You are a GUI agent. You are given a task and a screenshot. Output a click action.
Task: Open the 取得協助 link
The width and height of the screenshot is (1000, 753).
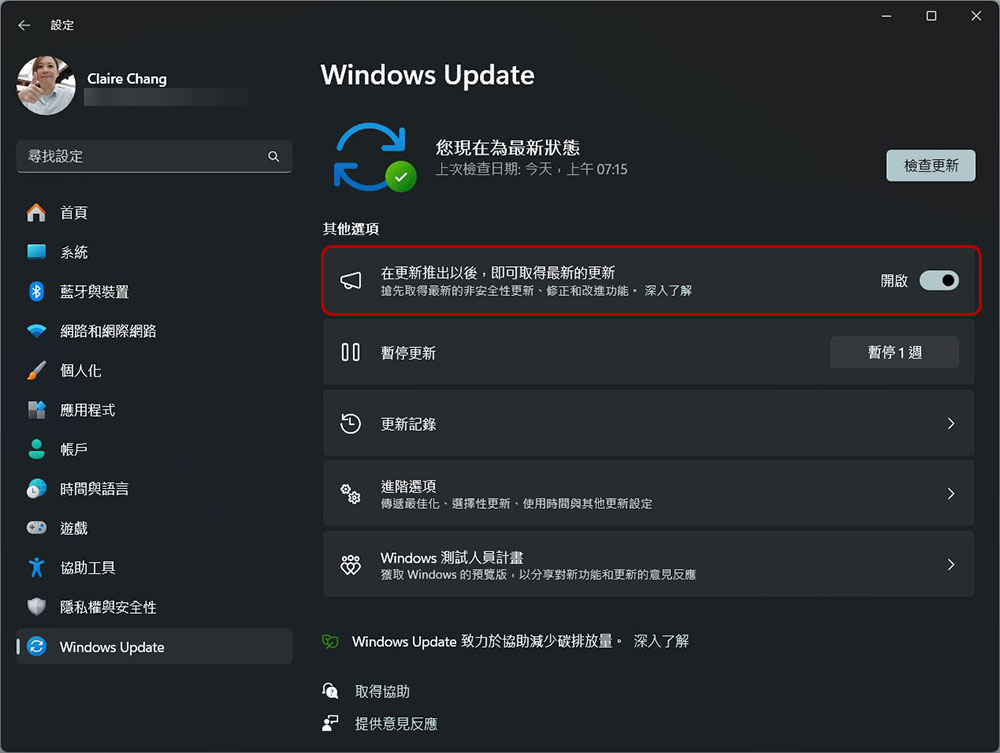pos(382,691)
